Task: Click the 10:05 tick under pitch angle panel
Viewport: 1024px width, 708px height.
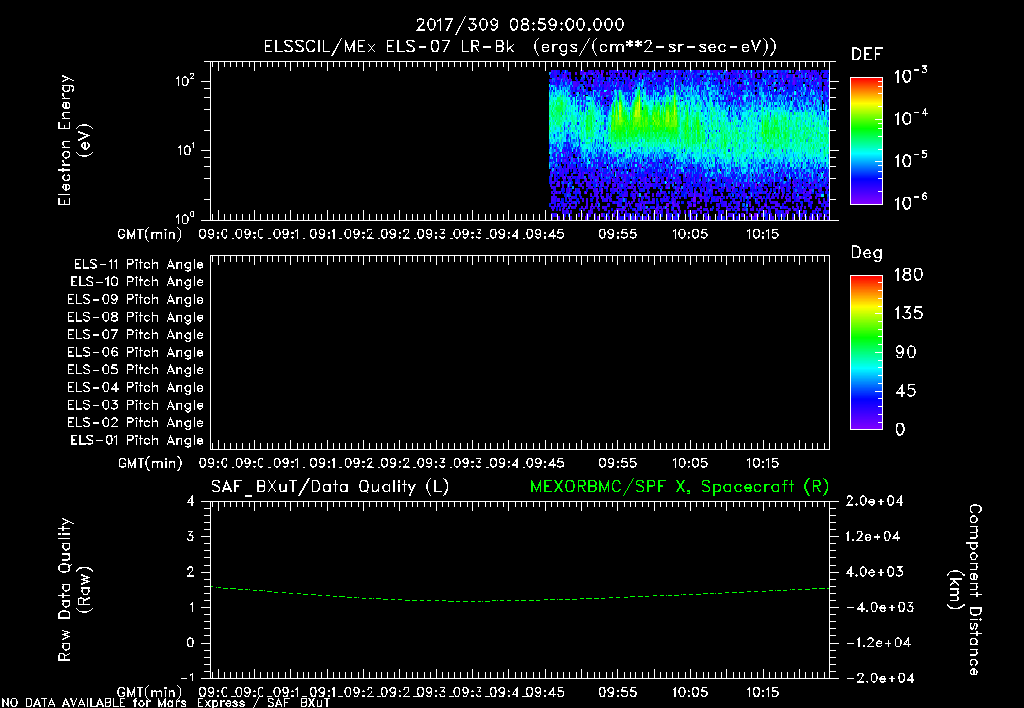Action: point(690,463)
